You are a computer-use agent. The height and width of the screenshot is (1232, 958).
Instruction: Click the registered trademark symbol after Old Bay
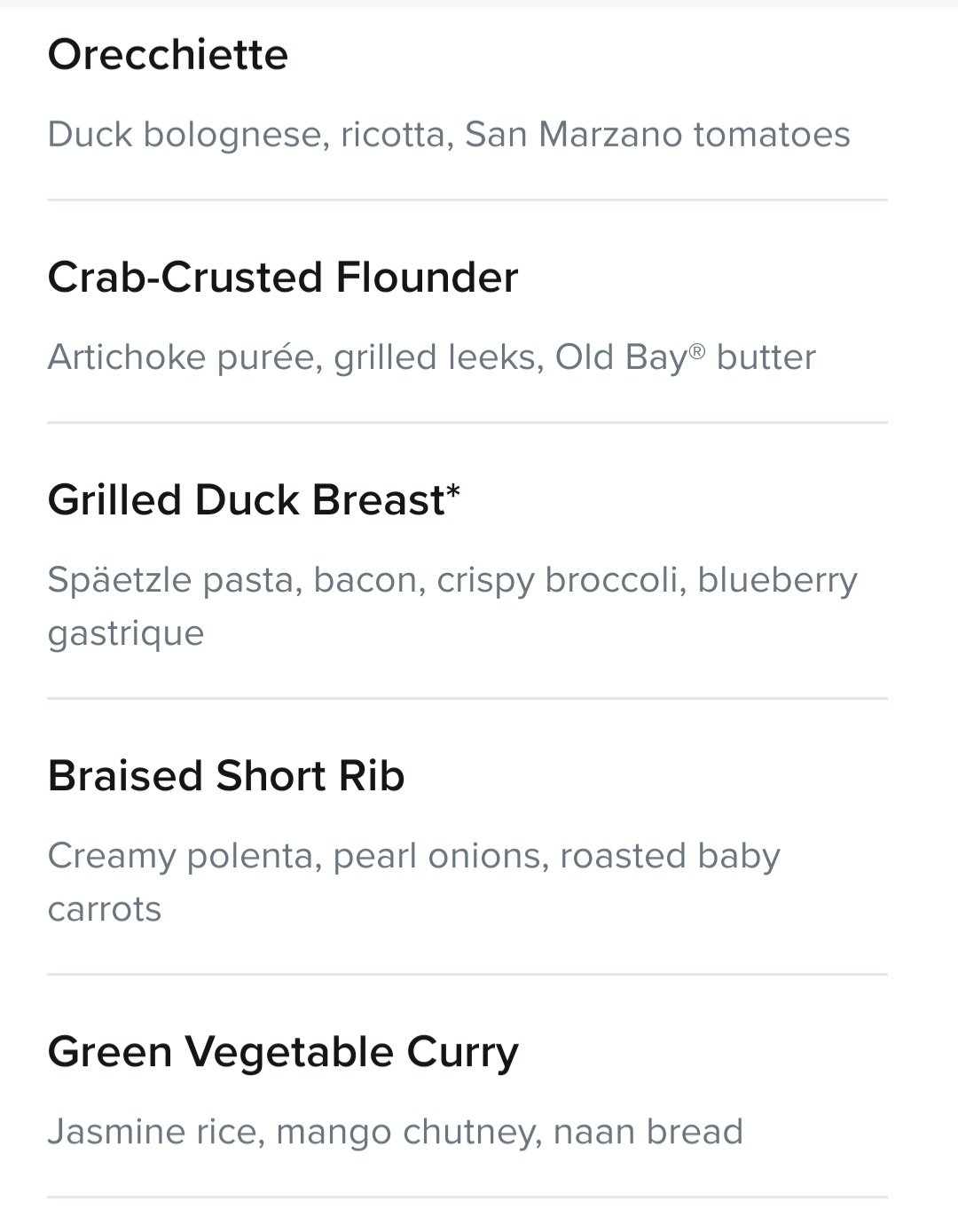[697, 351]
